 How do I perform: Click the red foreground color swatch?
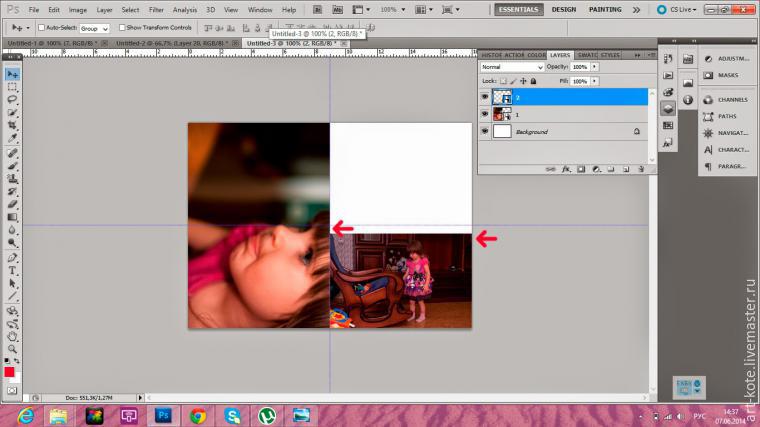click(x=9, y=372)
